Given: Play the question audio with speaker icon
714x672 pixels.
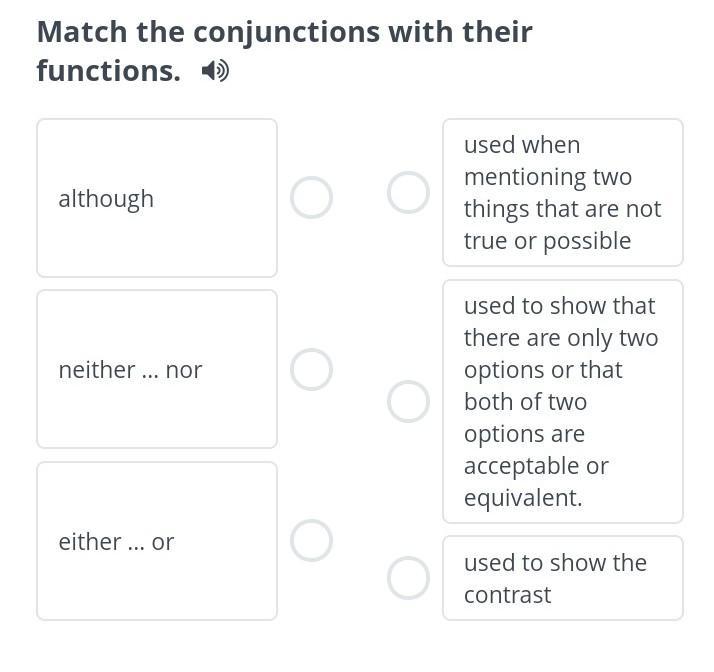Looking at the screenshot, I should click(214, 71).
